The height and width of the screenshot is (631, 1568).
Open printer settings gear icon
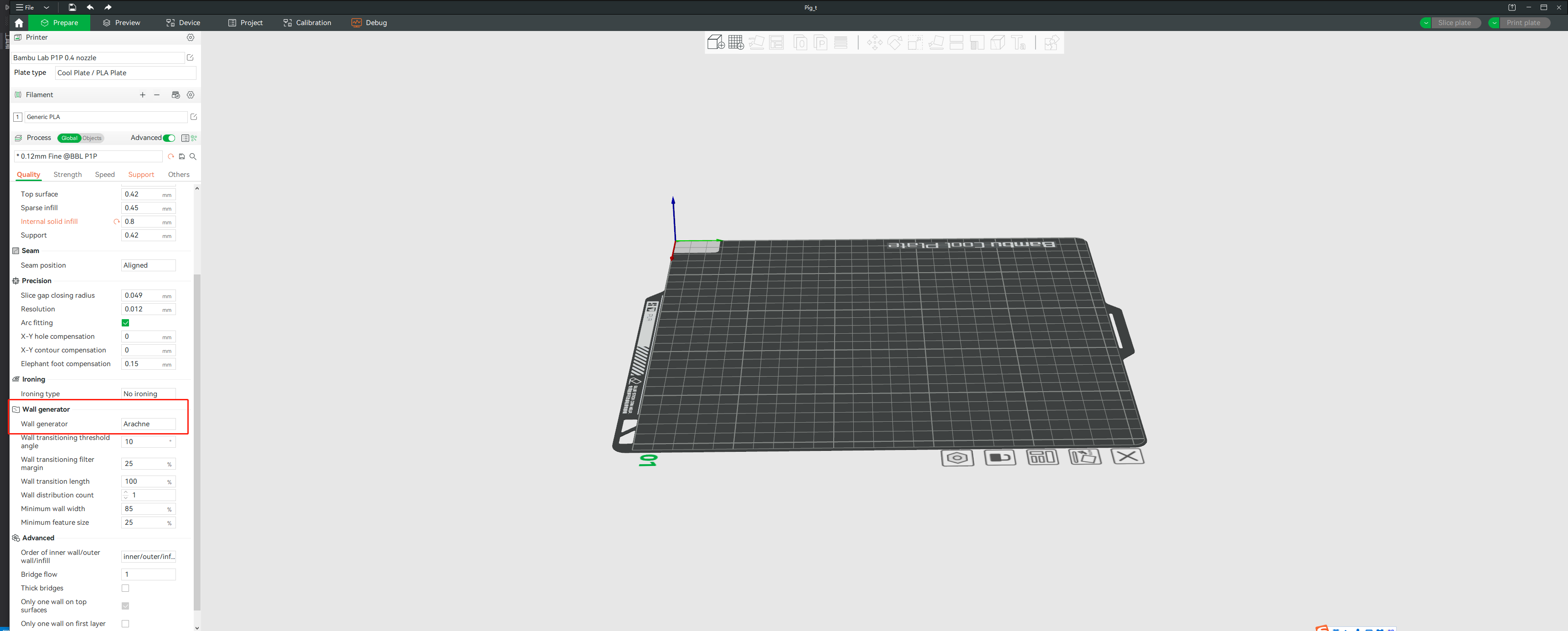click(x=191, y=37)
